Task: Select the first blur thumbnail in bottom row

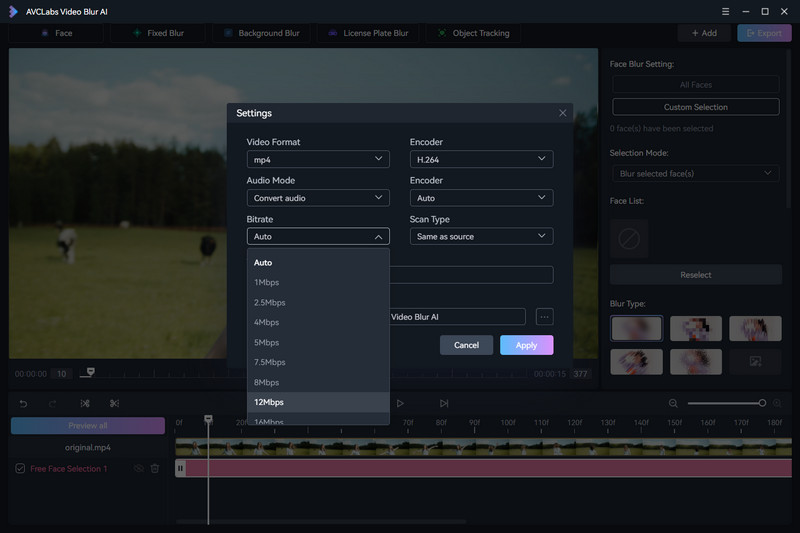Action: (x=636, y=361)
